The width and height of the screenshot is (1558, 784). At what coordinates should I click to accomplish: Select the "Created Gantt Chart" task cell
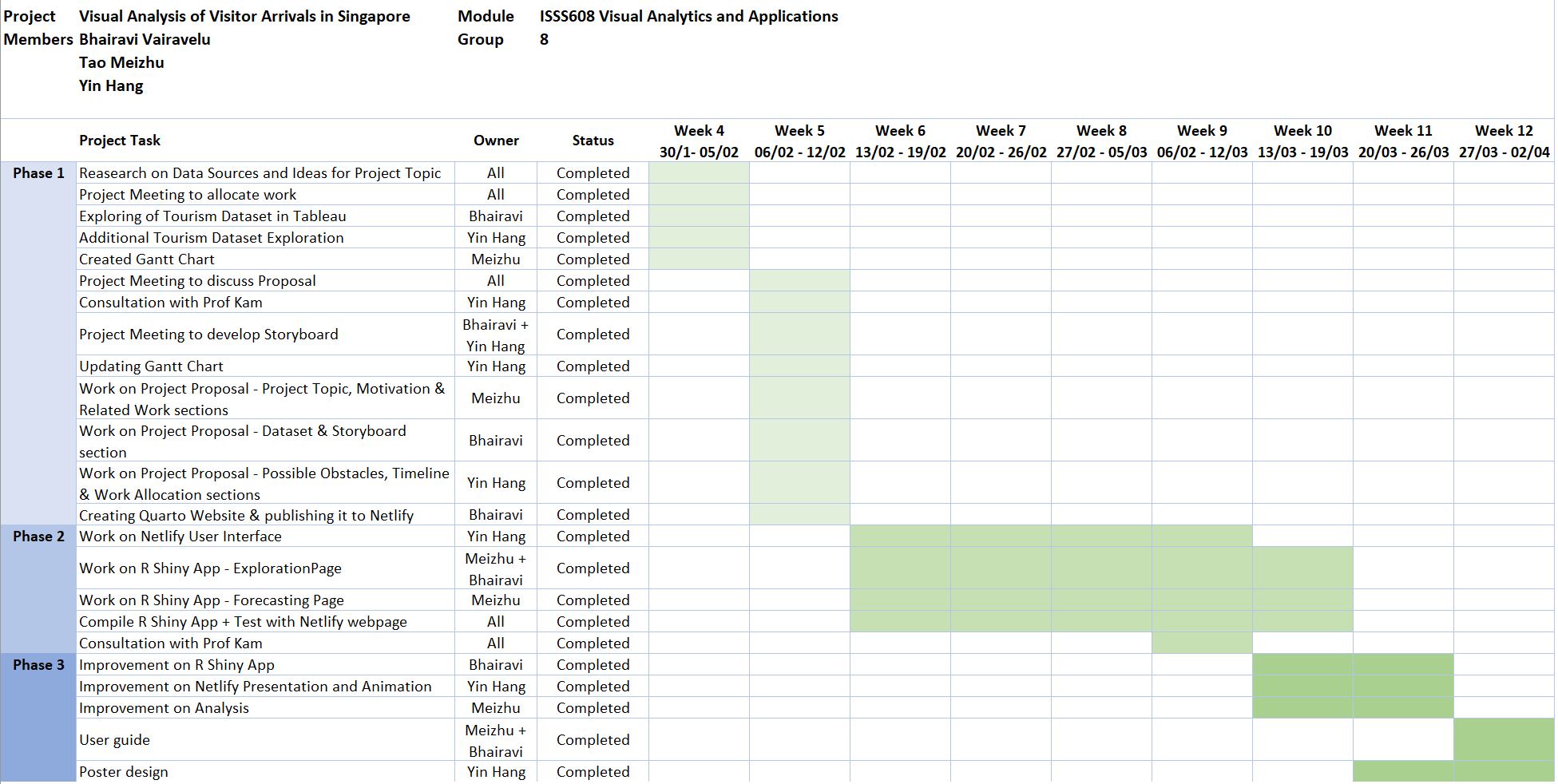coord(147,259)
